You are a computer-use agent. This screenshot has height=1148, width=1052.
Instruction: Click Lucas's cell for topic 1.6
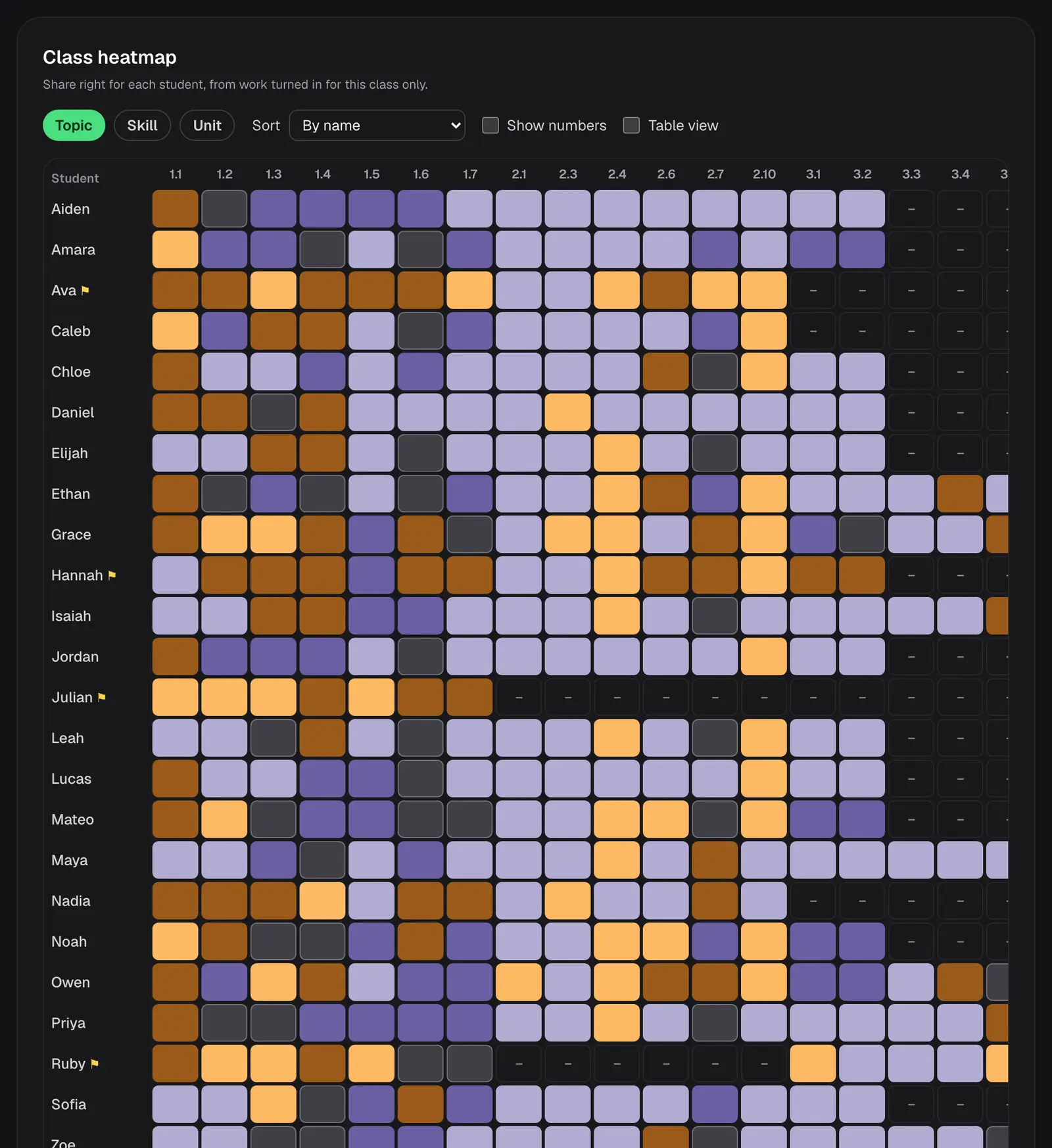421,778
